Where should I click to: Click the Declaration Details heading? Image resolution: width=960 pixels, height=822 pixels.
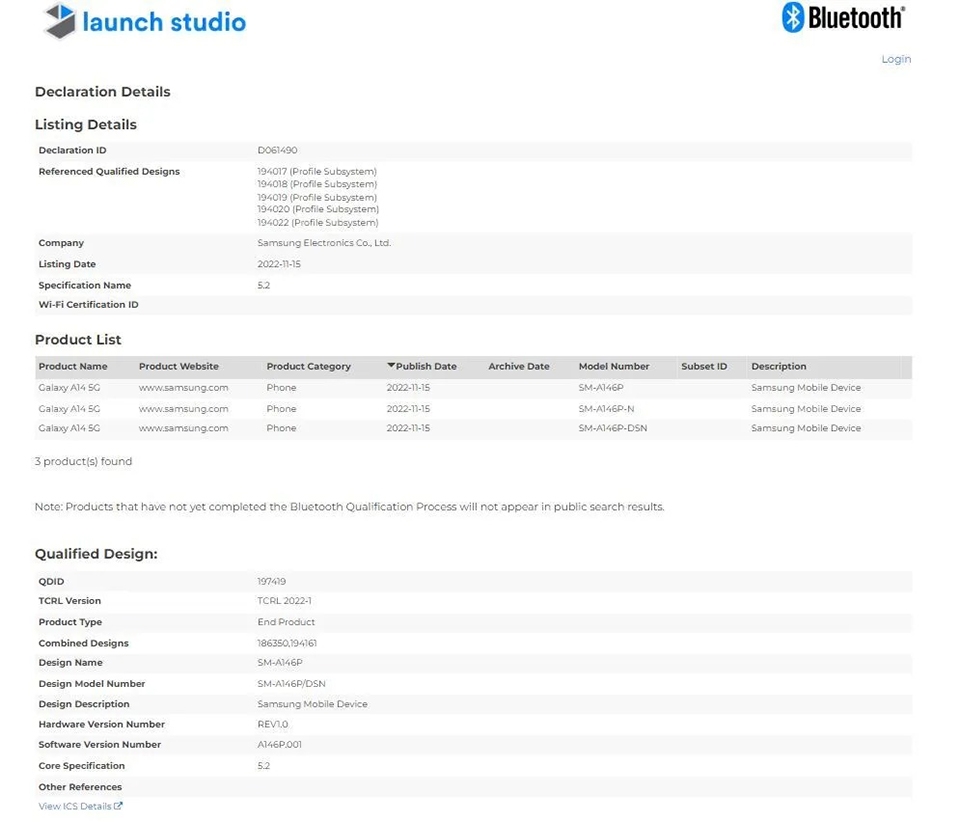pyautogui.click(x=103, y=92)
